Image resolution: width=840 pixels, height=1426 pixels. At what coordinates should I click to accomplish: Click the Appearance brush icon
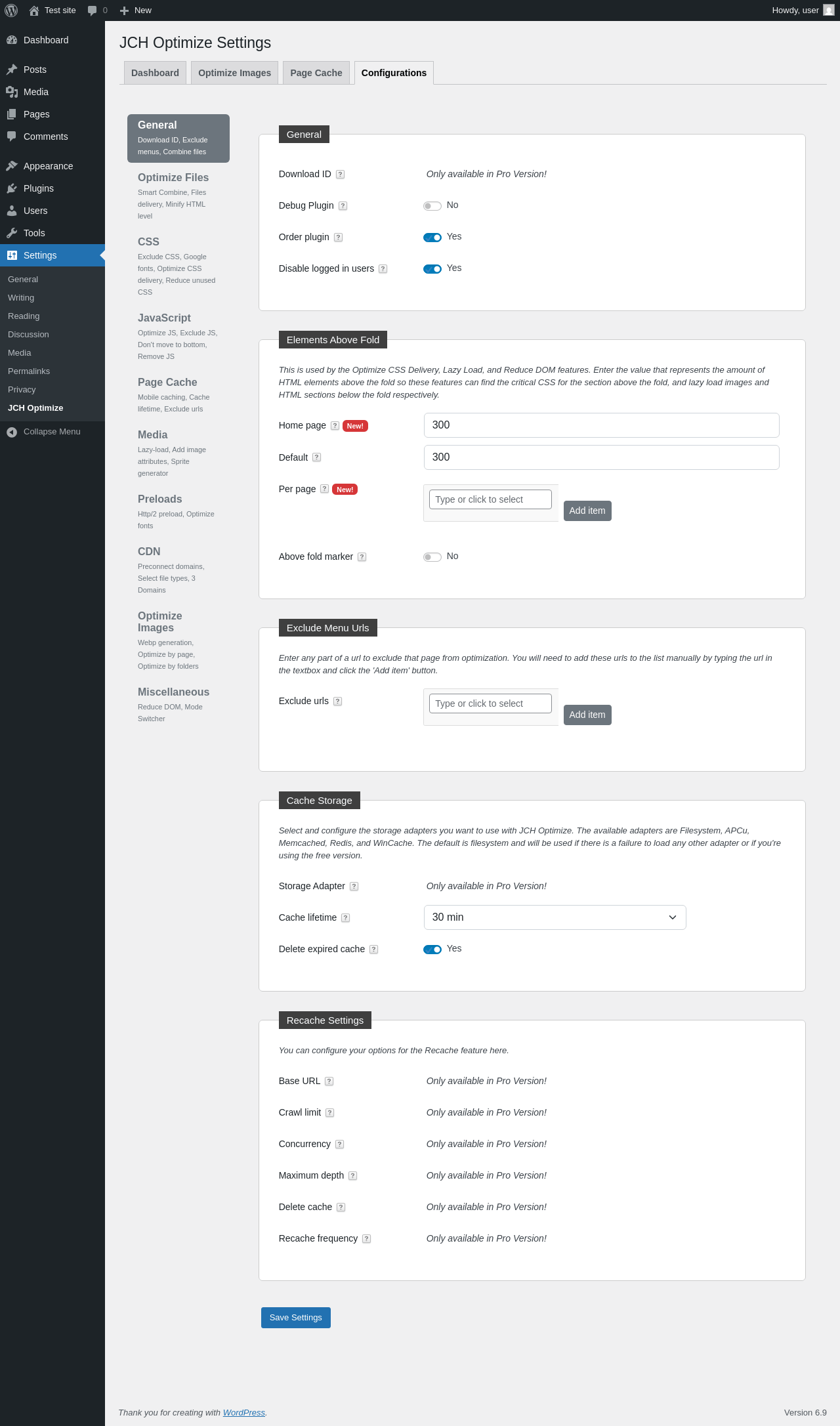tap(12, 166)
